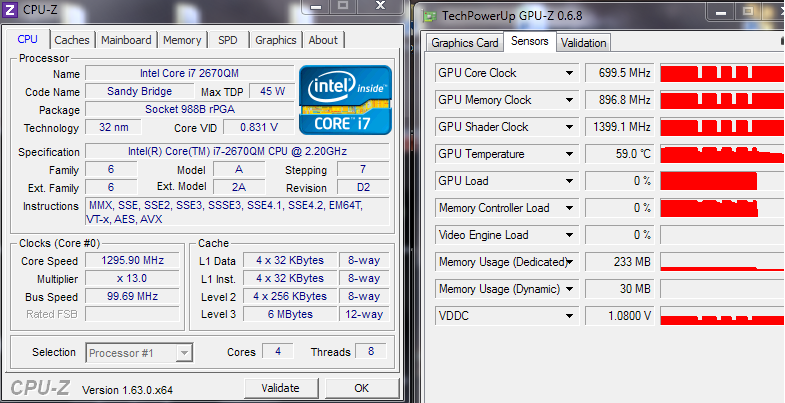Click the OK button in CPU-Z
Viewport: 785px width, 403px height.
361,388
